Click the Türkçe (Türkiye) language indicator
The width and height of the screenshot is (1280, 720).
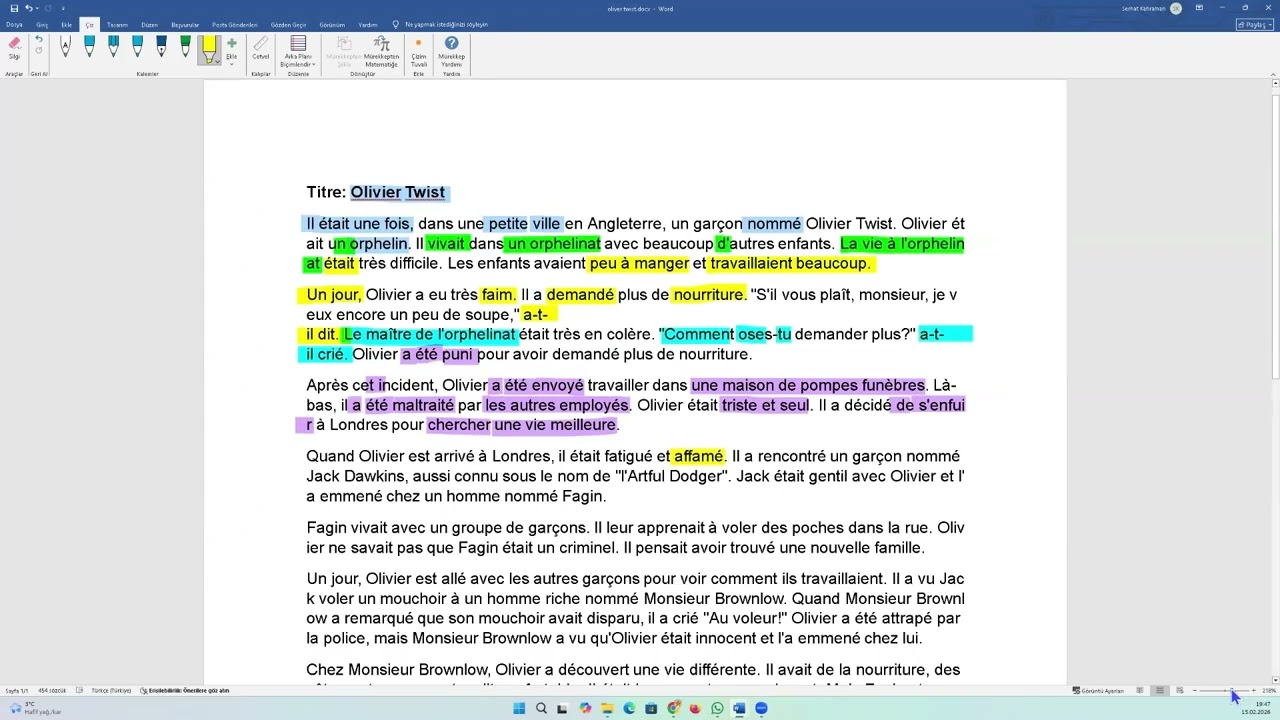[111, 690]
